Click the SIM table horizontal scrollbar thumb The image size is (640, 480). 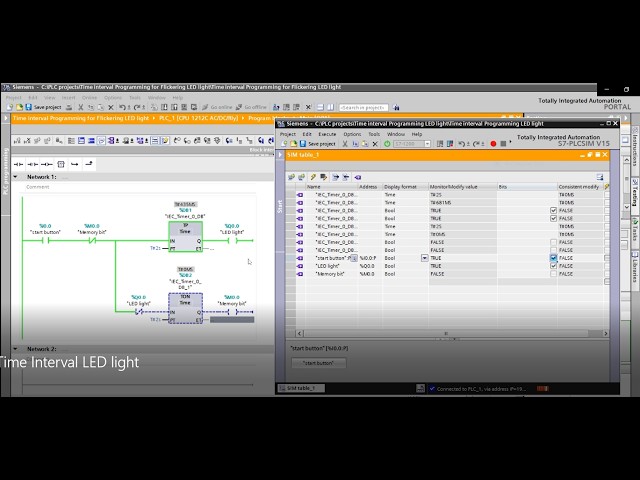click(446, 333)
